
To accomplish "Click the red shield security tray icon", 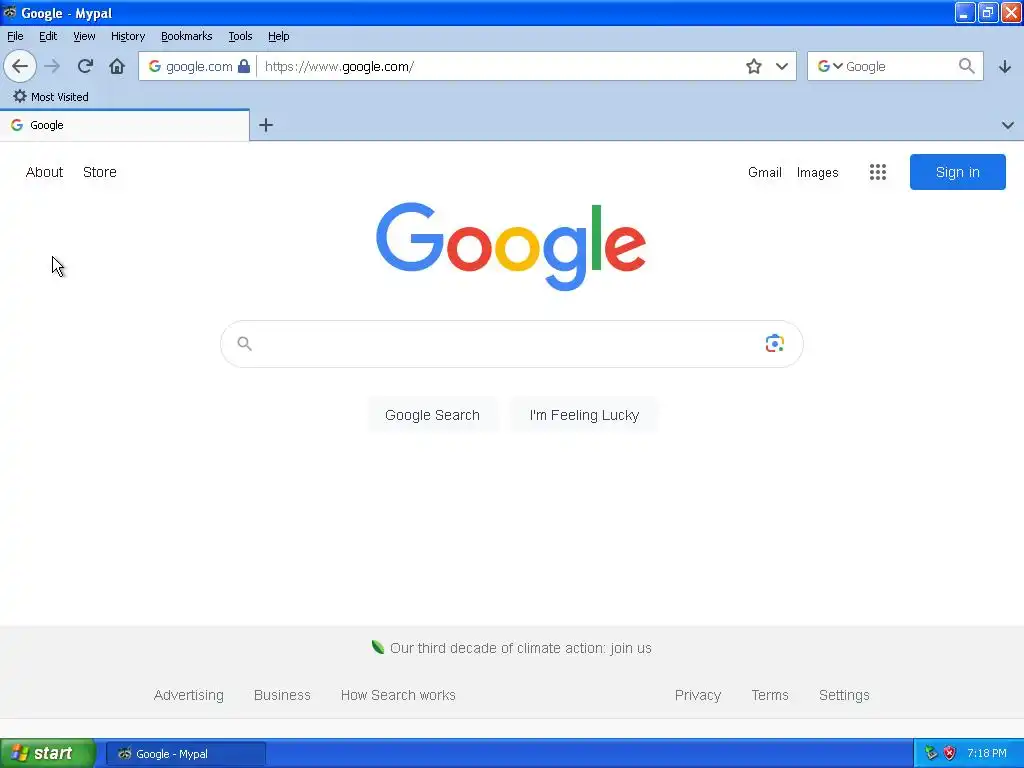I will point(950,753).
